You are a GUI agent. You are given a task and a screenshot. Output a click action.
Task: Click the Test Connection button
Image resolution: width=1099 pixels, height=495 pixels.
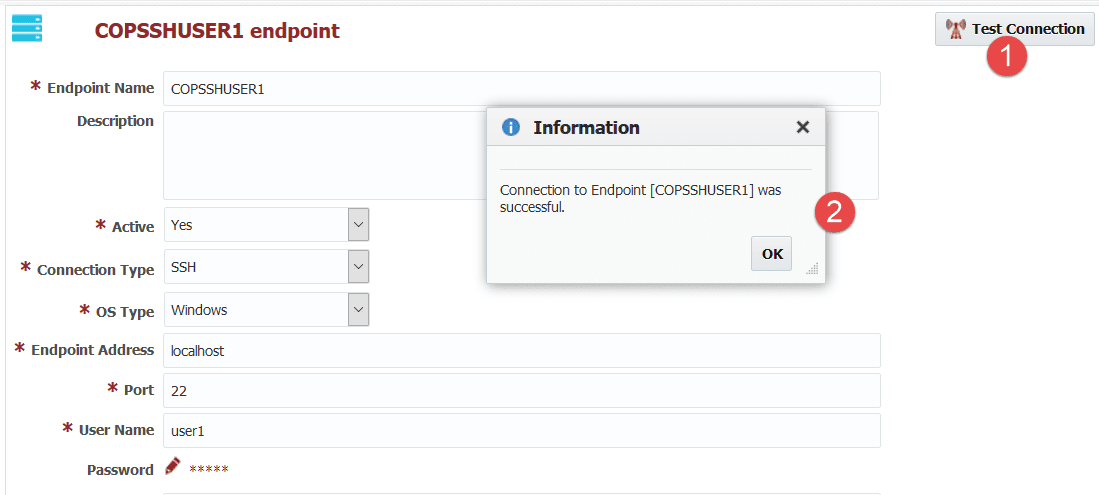pos(1014,29)
